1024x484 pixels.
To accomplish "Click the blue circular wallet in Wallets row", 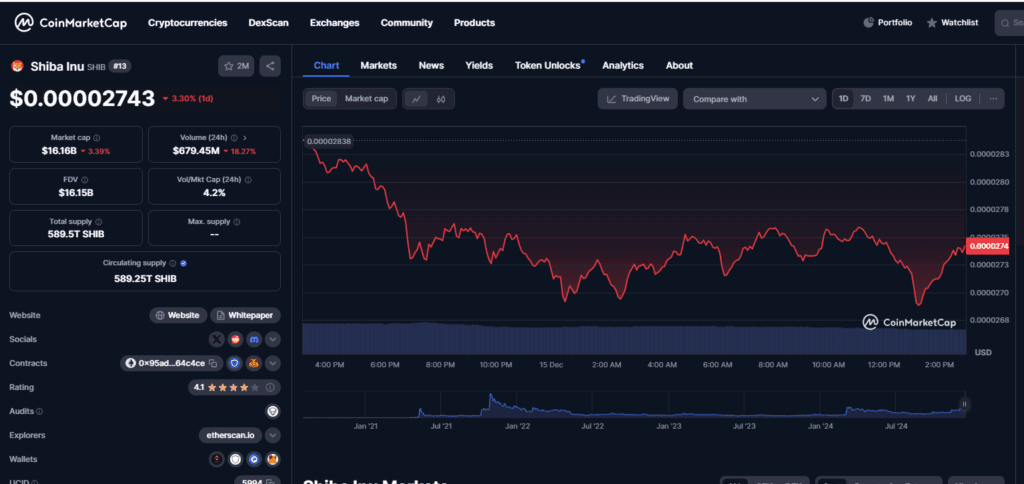I will tap(254, 460).
